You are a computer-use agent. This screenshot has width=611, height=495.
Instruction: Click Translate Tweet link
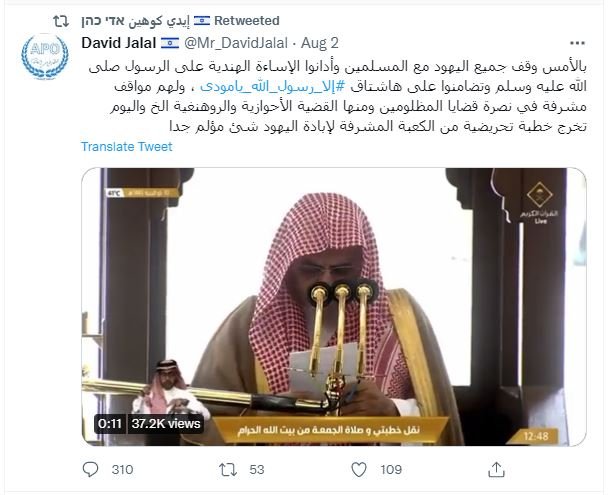tap(127, 147)
